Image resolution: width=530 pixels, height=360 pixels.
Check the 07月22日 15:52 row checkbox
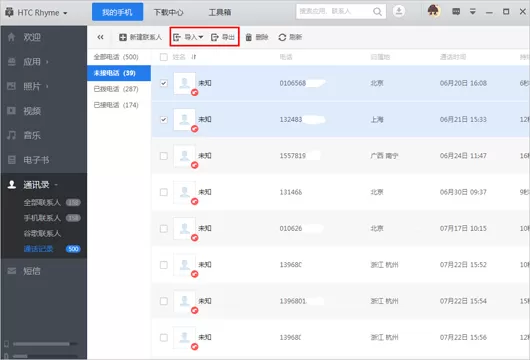(x=164, y=265)
